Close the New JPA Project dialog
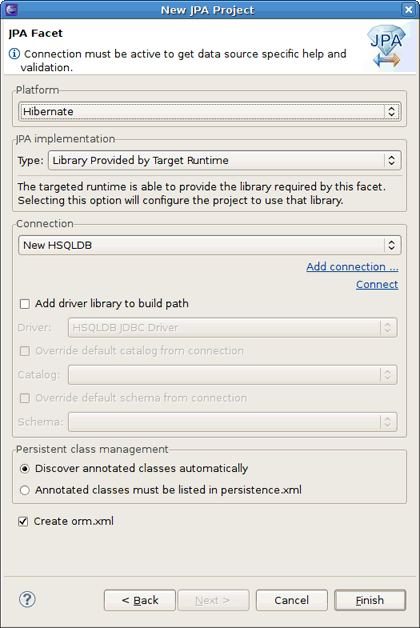Screen dimensions: 420x628 408,9
